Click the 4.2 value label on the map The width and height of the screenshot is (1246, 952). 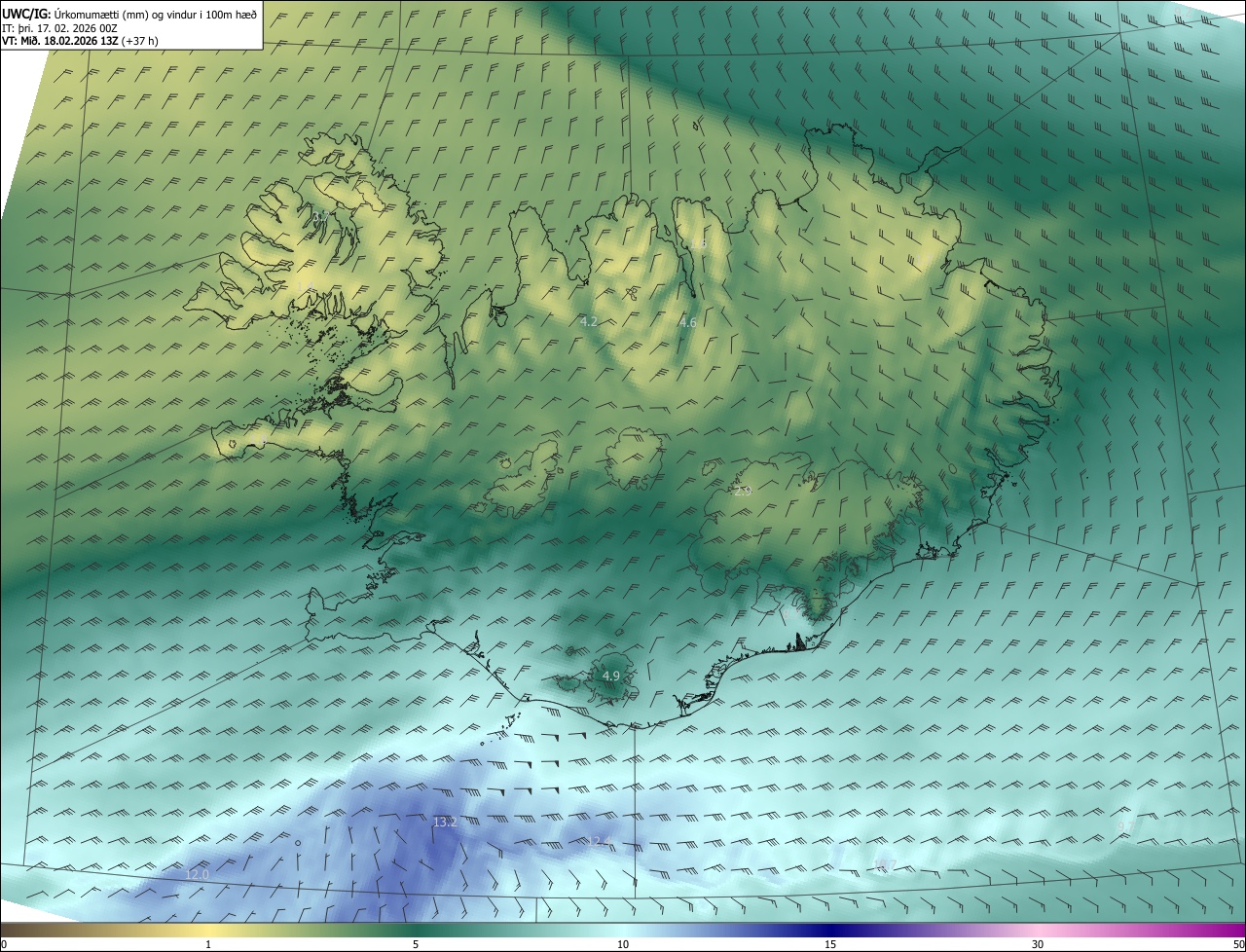pyautogui.click(x=588, y=321)
